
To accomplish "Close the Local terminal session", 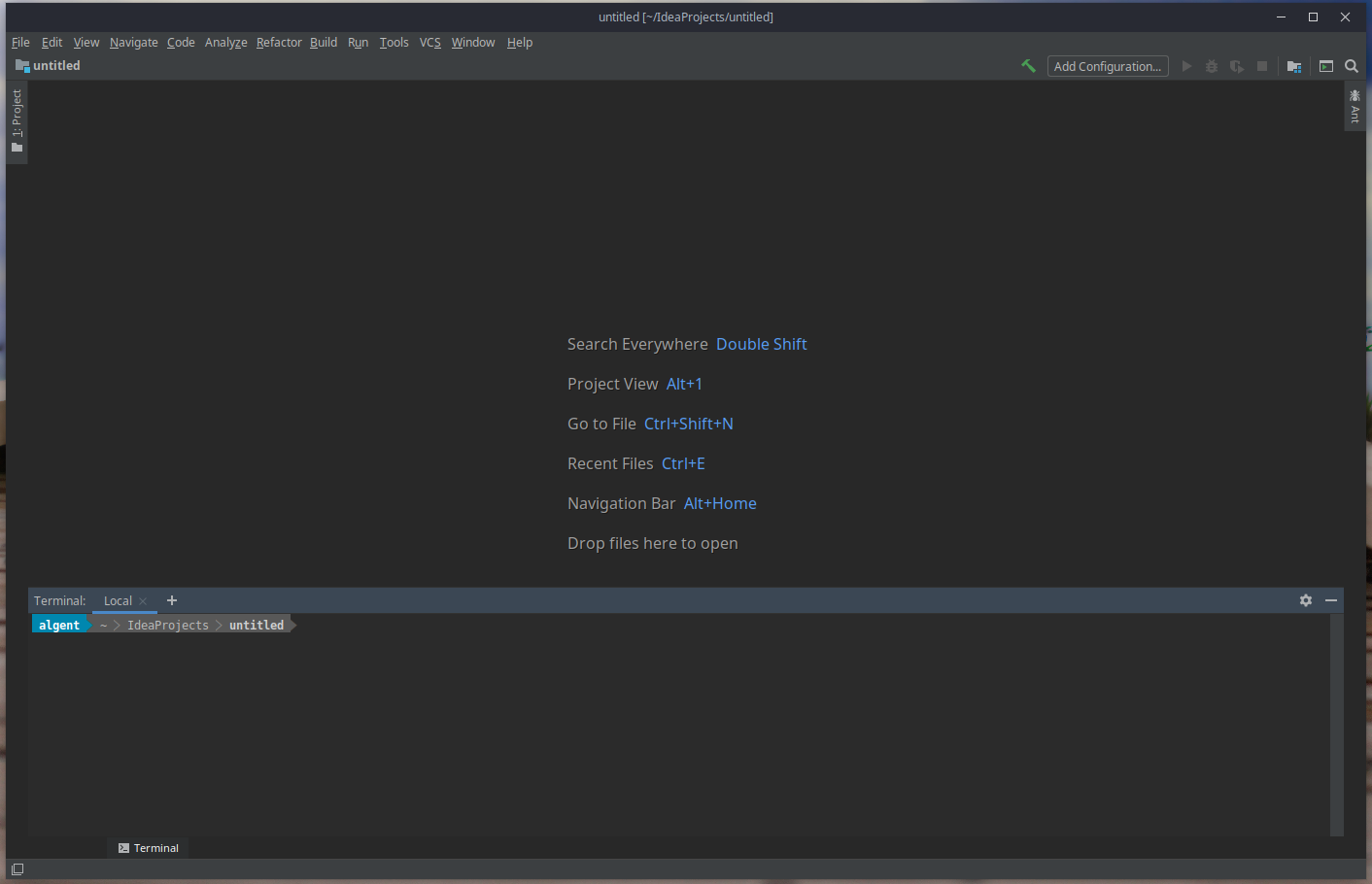I will click(142, 600).
